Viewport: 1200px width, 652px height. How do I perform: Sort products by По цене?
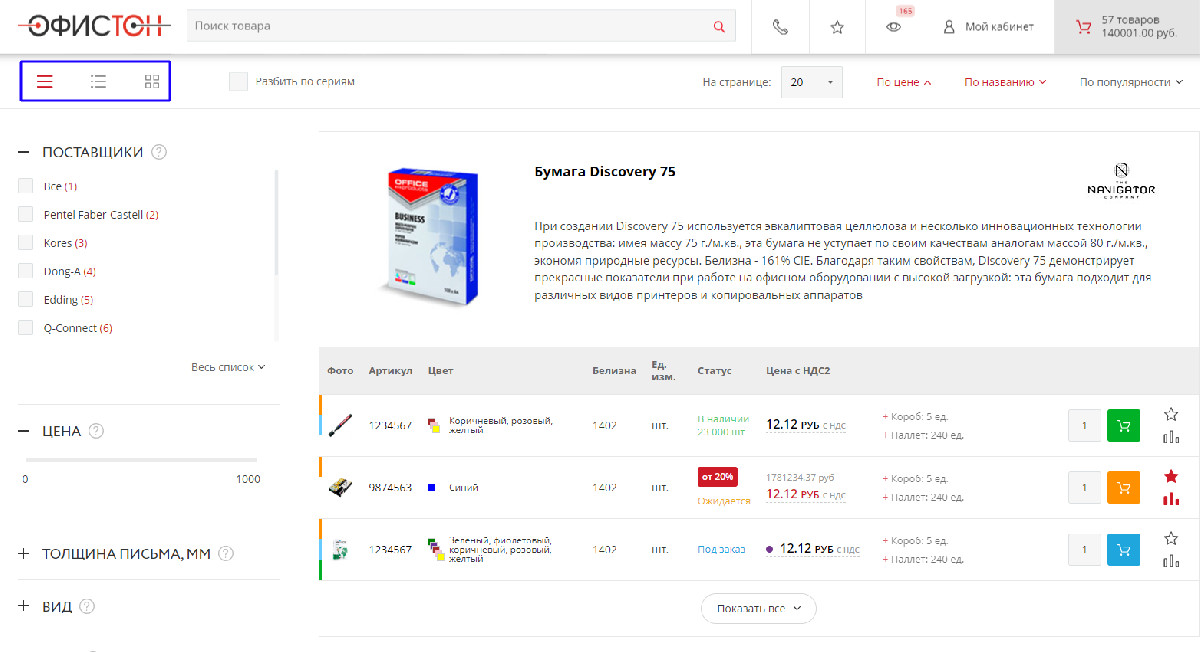click(904, 82)
